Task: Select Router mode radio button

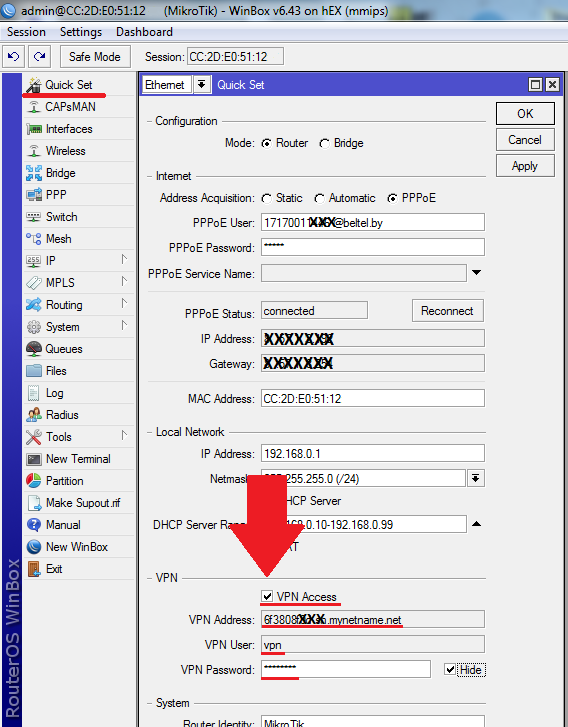Action: pyautogui.click(x=266, y=144)
